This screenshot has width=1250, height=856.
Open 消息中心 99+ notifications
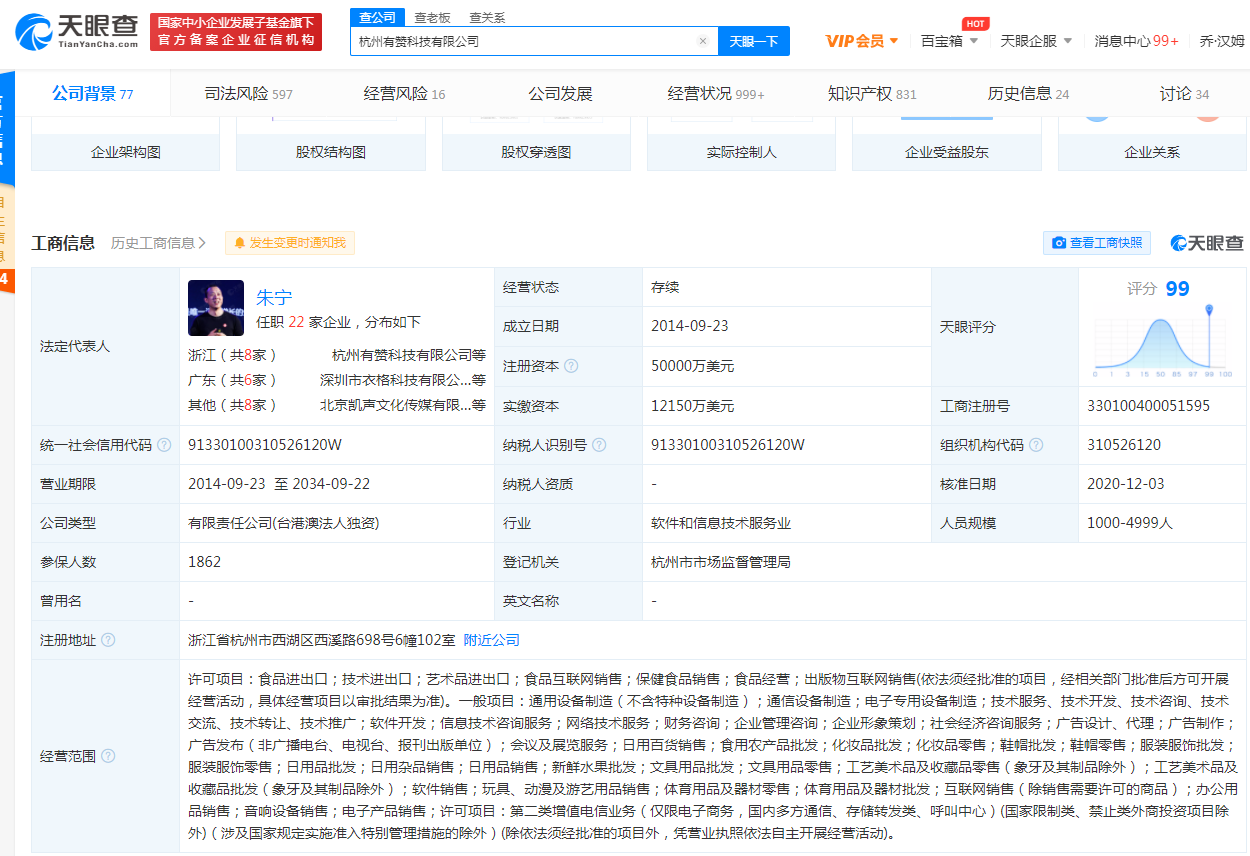click(x=1136, y=41)
